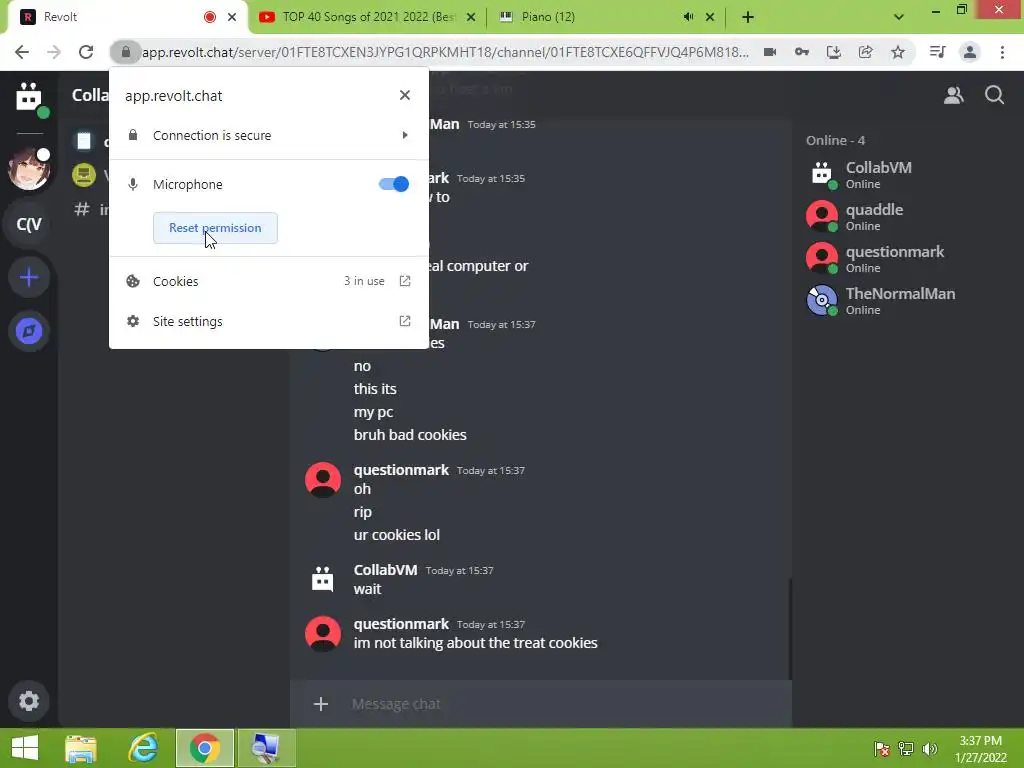Image resolution: width=1024 pixels, height=768 pixels.
Task: Switch to TOP 40 Songs YouTube tab
Action: pos(368,17)
